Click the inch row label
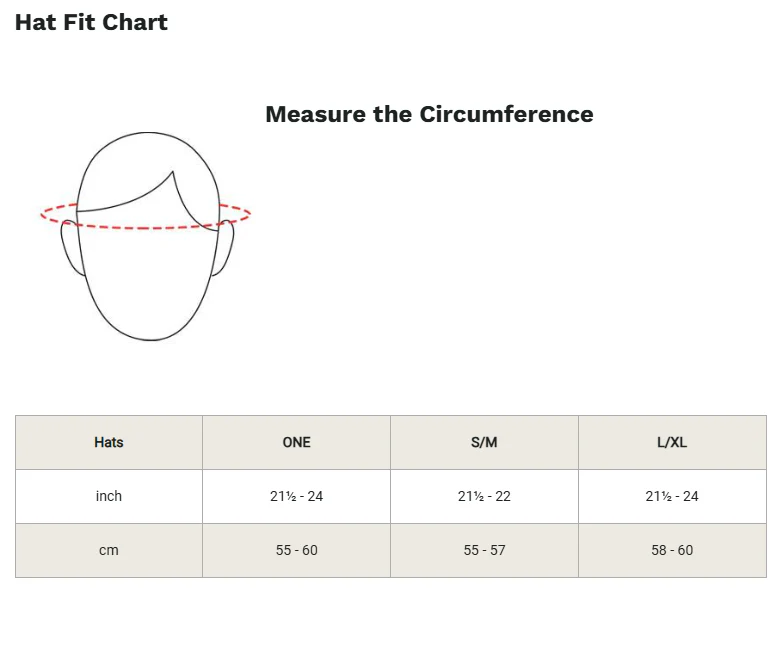Viewport: 782px width, 651px height. 109,496
